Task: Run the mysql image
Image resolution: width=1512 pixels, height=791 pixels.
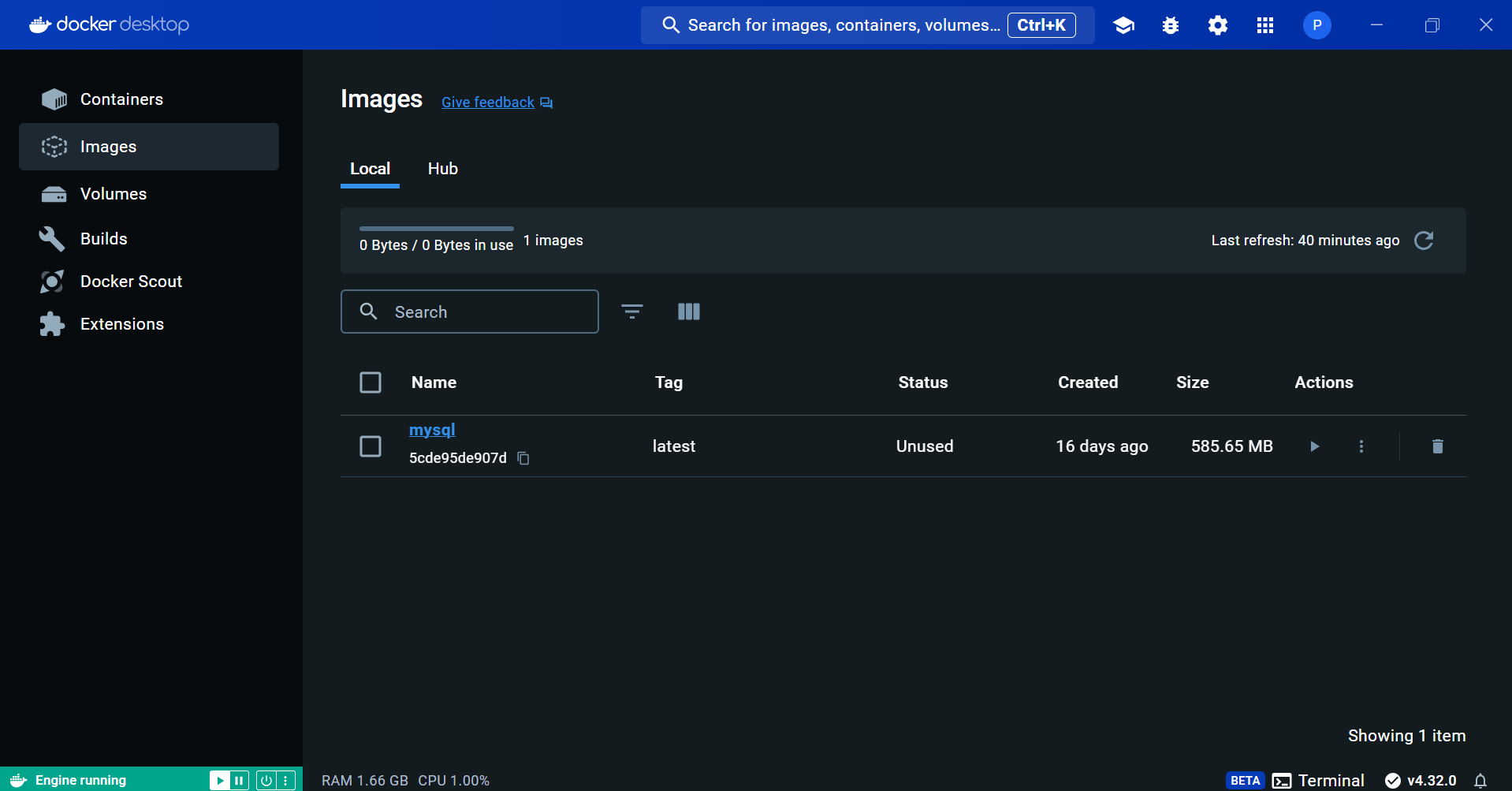Action: coord(1314,446)
